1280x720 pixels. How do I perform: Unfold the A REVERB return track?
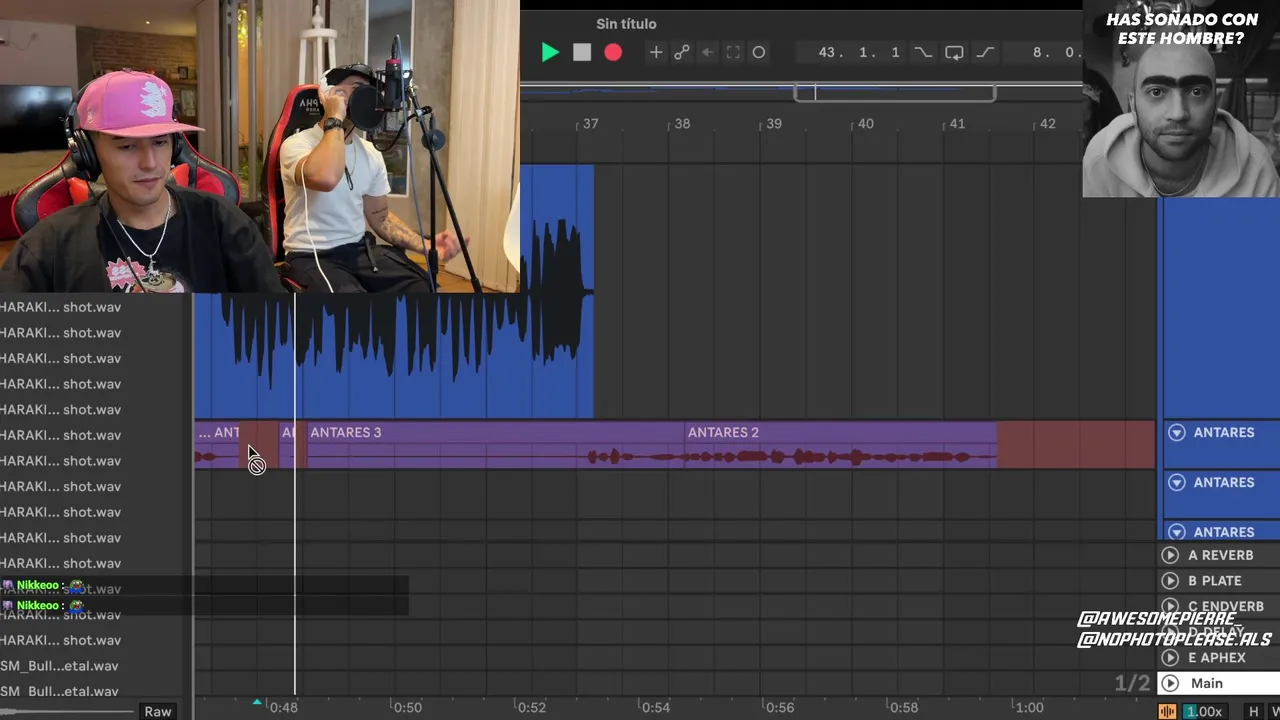coord(1170,555)
